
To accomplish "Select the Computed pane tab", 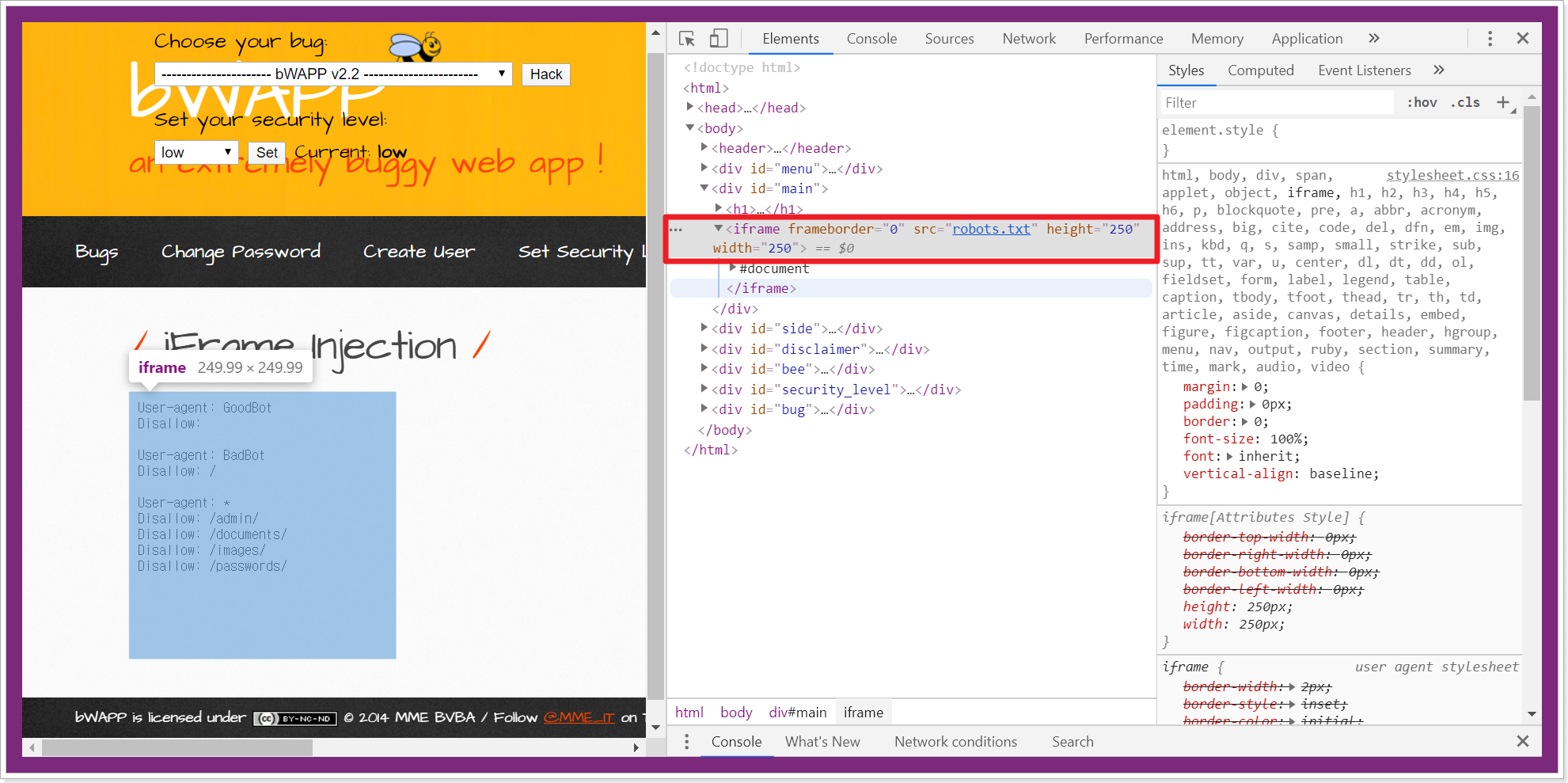I will [x=1260, y=70].
